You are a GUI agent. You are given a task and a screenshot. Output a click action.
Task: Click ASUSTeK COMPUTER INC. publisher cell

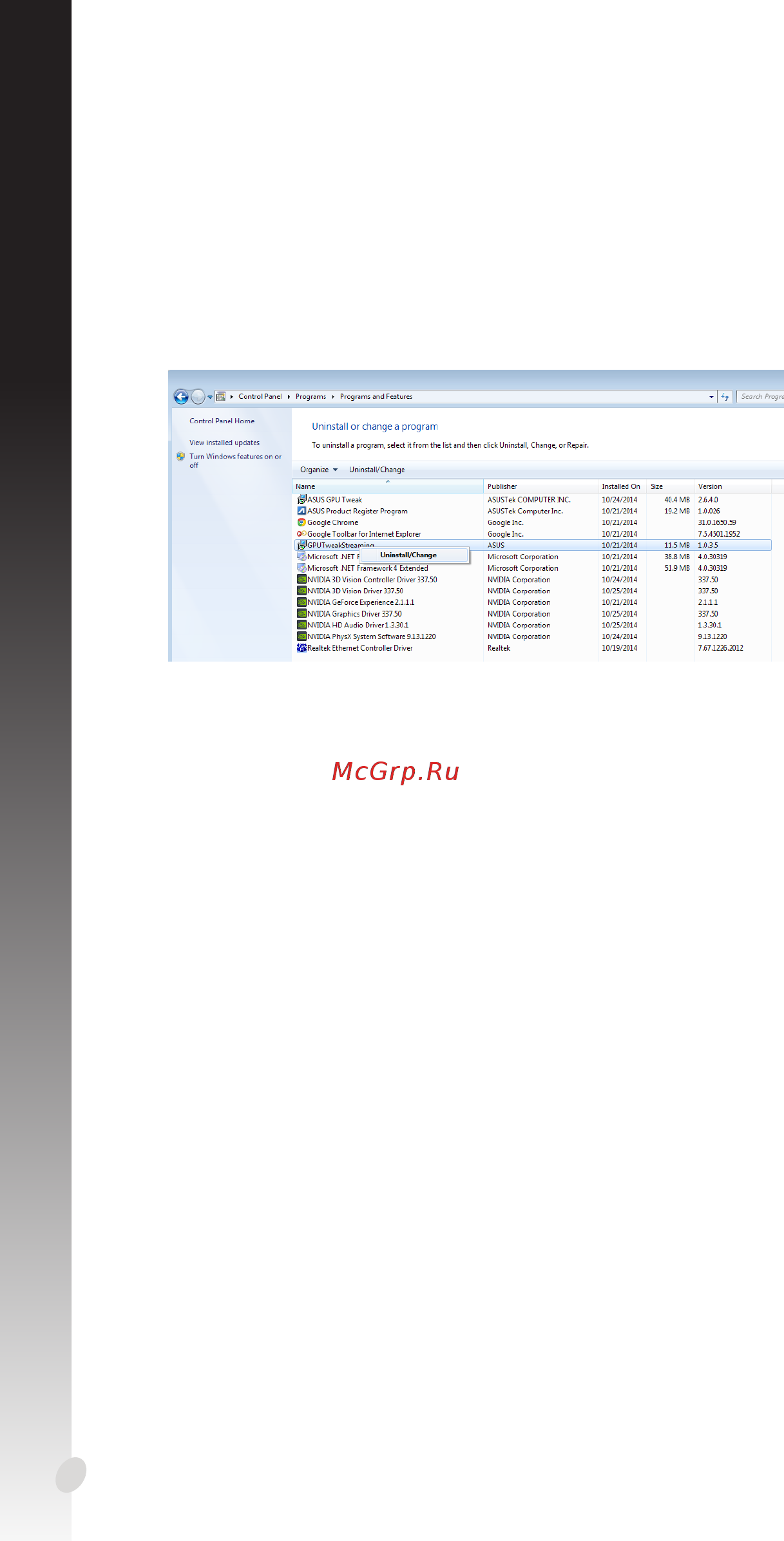tap(529, 500)
